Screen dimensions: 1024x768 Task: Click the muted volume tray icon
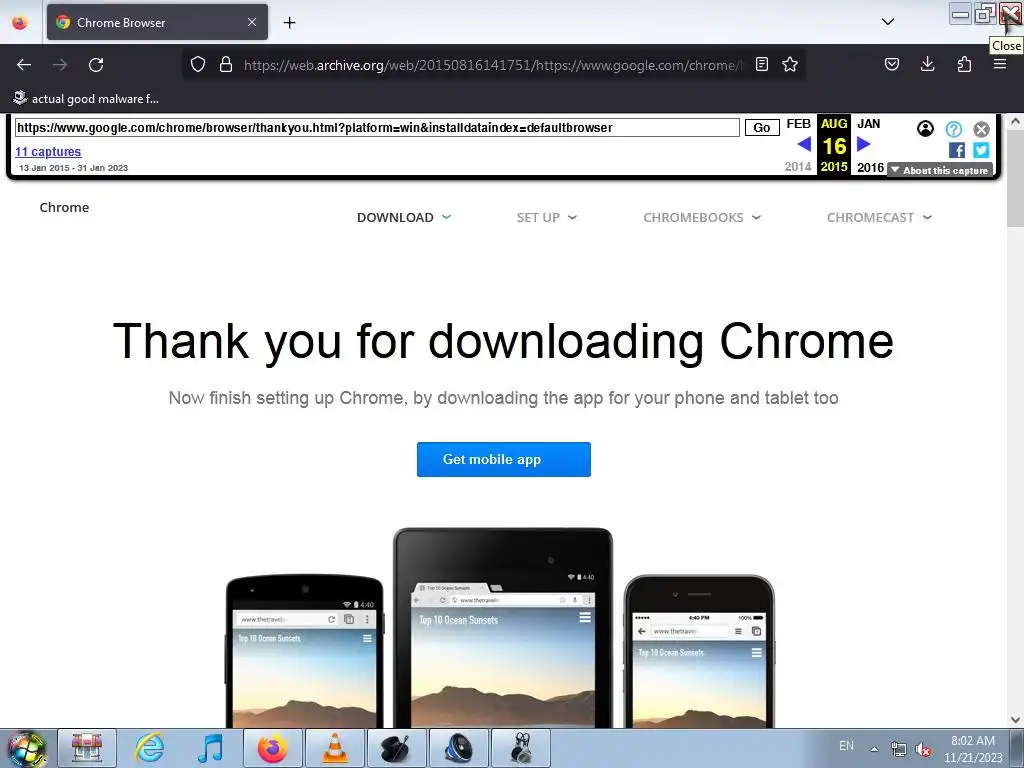(x=923, y=749)
